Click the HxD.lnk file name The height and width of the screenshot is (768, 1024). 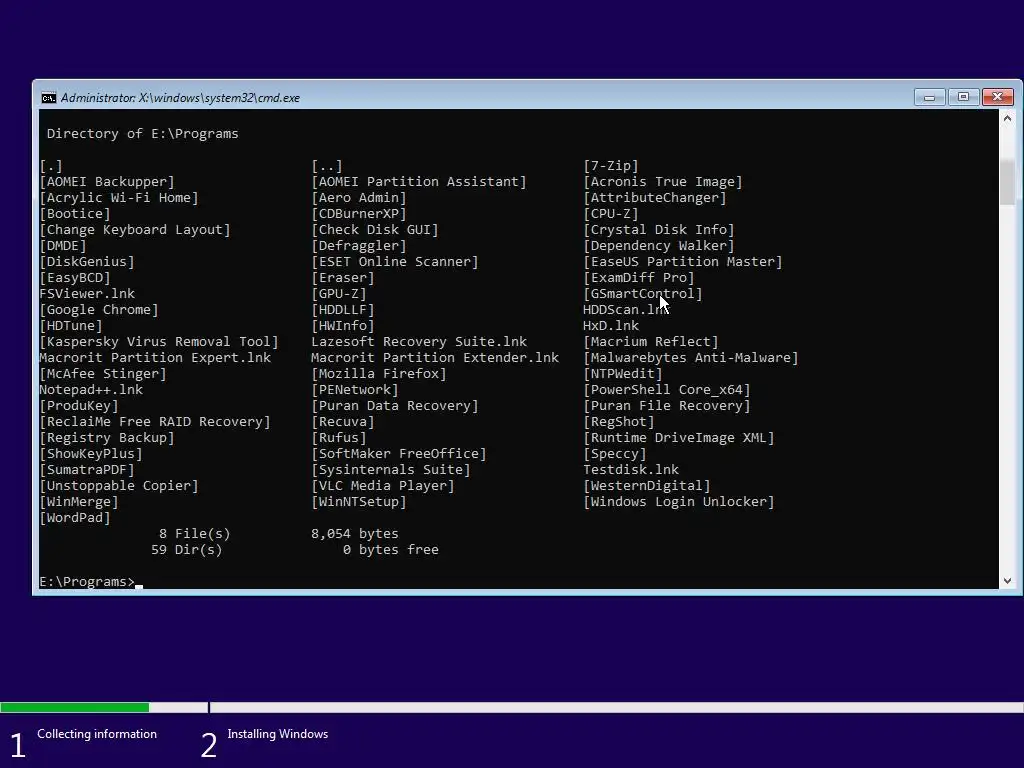pos(611,326)
